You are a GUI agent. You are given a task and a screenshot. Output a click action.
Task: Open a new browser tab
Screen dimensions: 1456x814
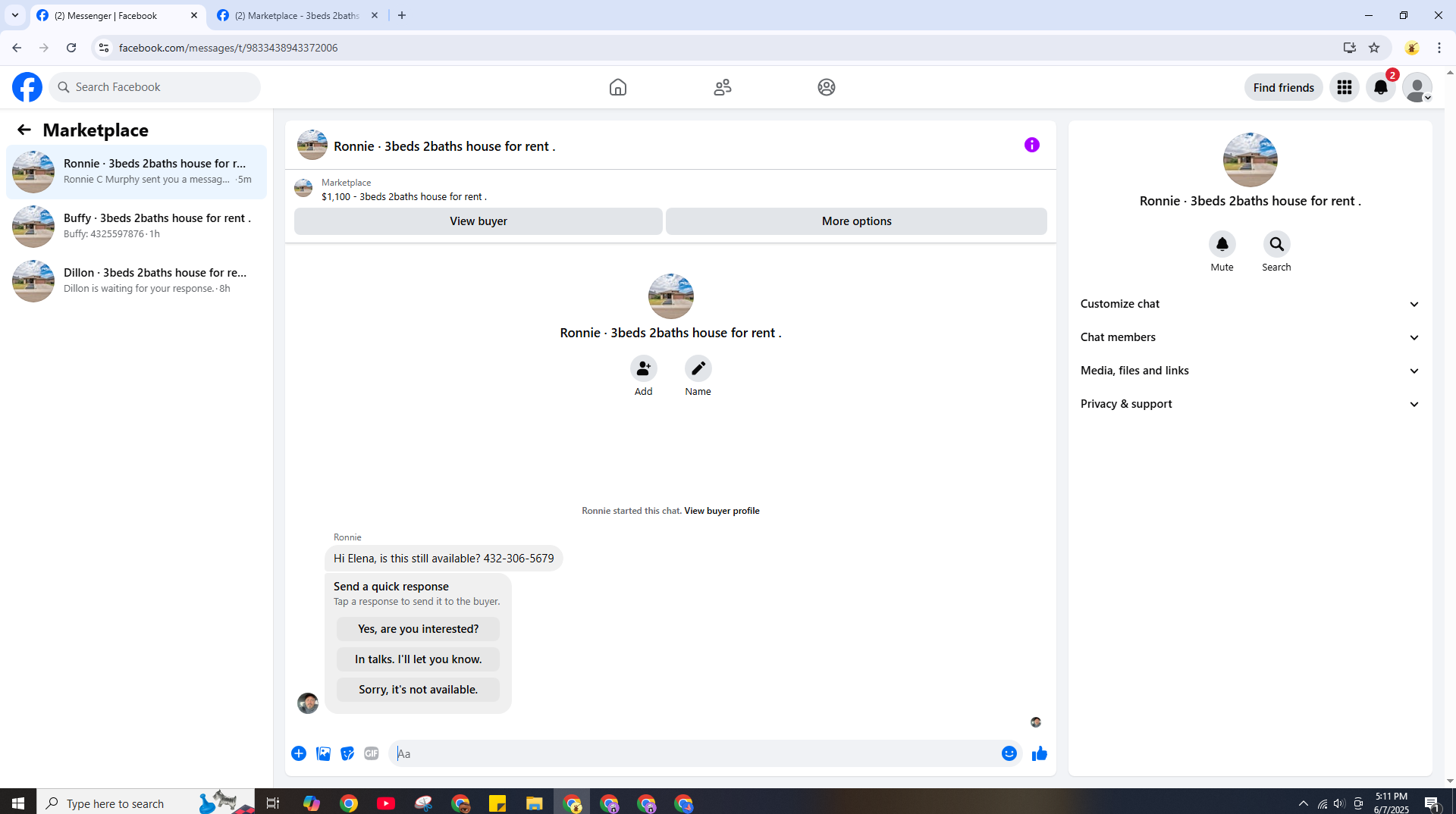click(402, 15)
